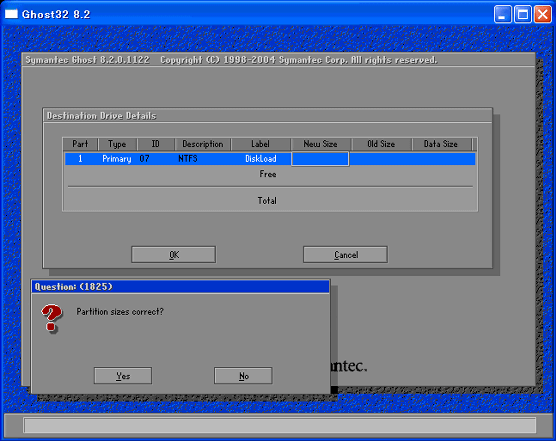Close the Ghost32 8.2 window
The image size is (556, 441).
point(543,14)
